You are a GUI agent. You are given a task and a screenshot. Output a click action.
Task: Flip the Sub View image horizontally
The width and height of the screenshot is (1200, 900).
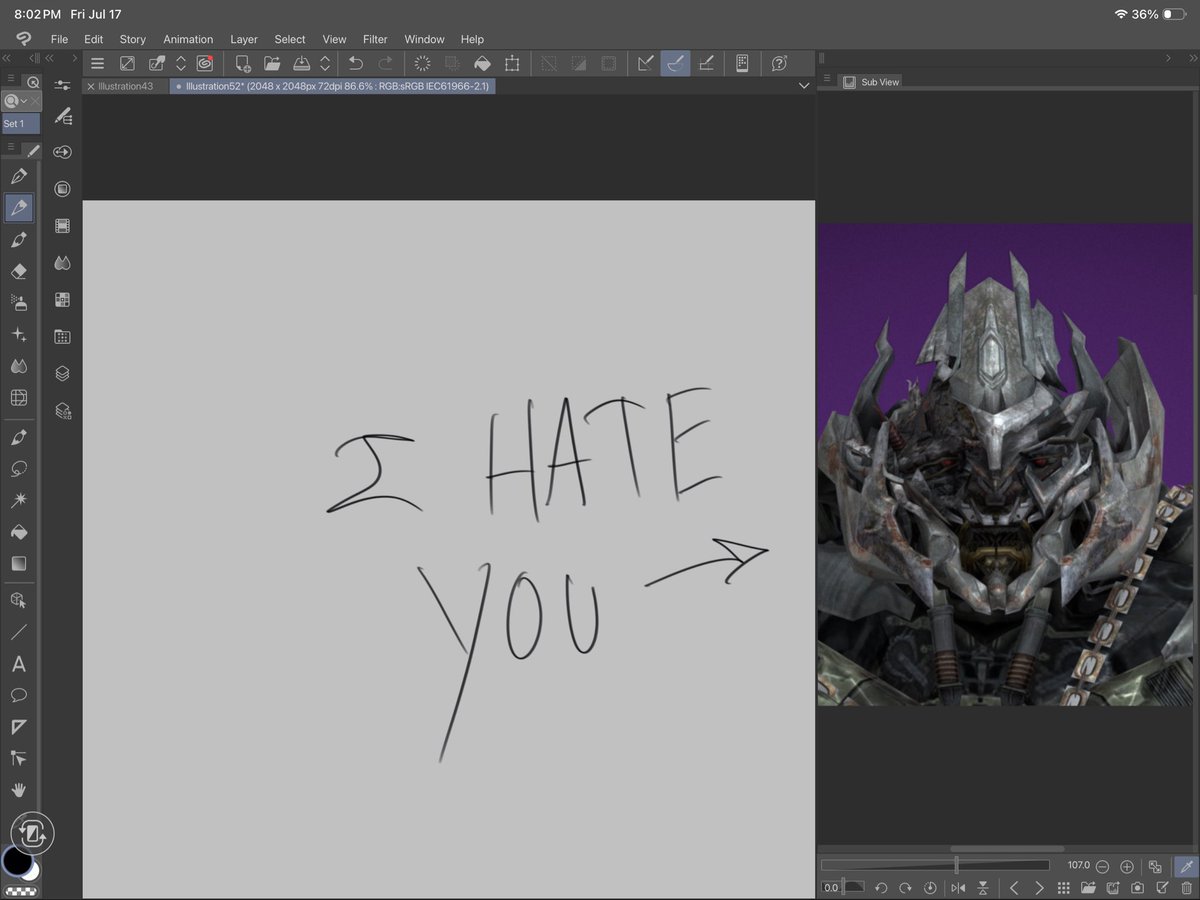(958, 888)
